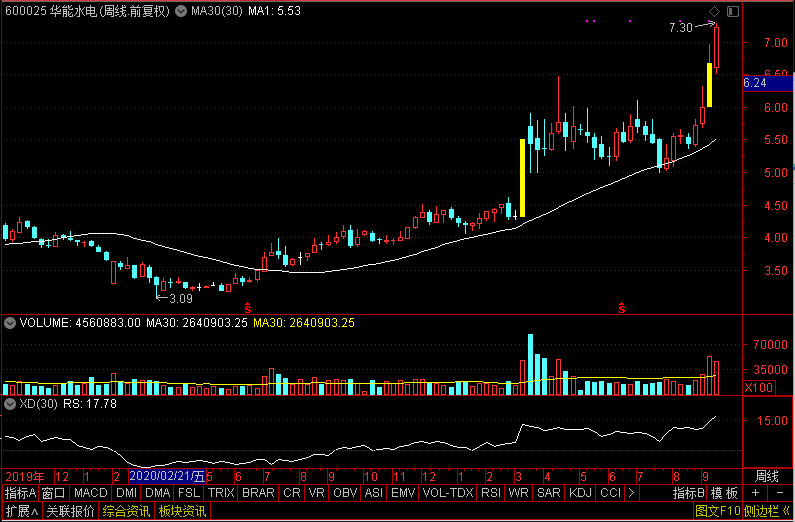795x522 pixels.
Task: Switch to the BRAR indicator
Action: 258,493
